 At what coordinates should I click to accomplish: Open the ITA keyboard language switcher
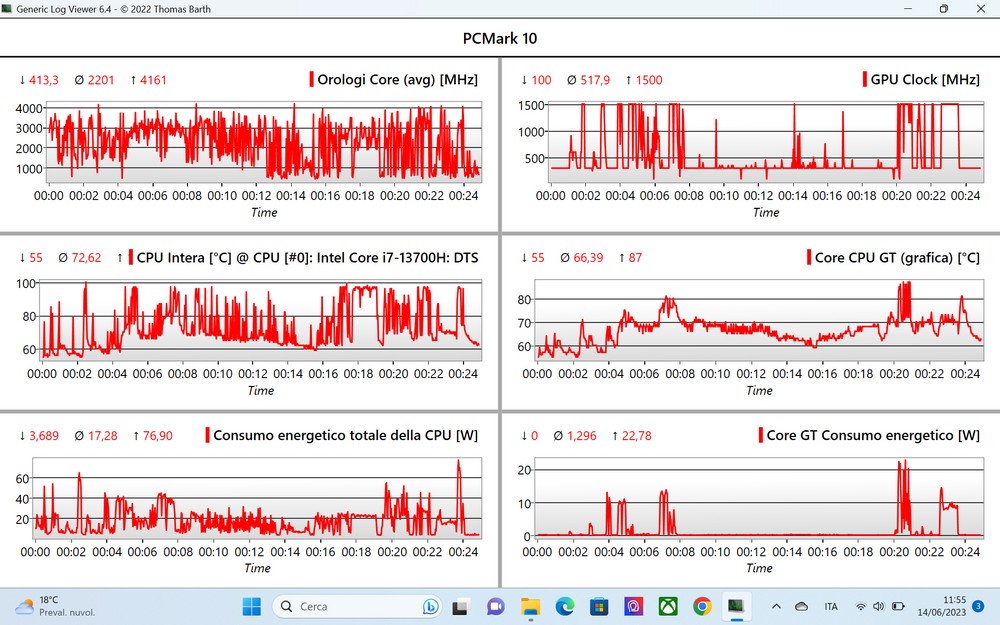pos(831,606)
